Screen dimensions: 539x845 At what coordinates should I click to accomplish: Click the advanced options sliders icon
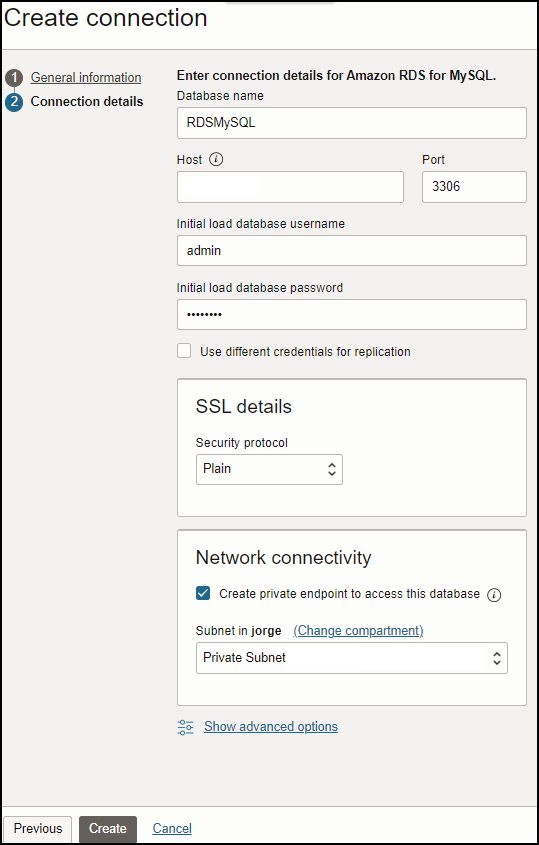(186, 727)
